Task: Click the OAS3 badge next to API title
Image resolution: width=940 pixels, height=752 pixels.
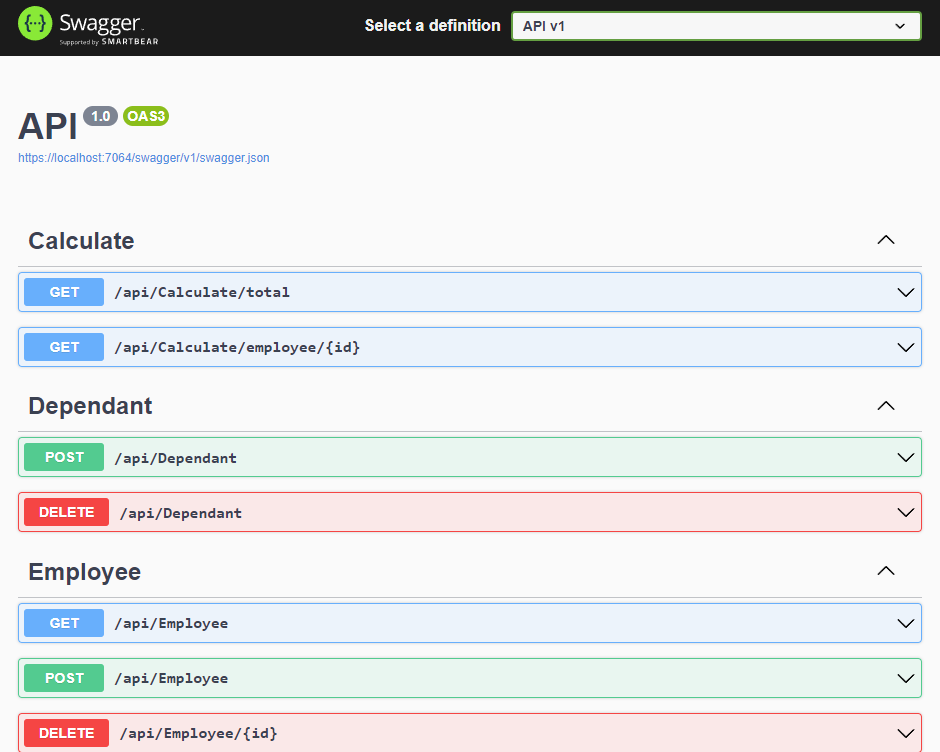Action: tap(146, 116)
